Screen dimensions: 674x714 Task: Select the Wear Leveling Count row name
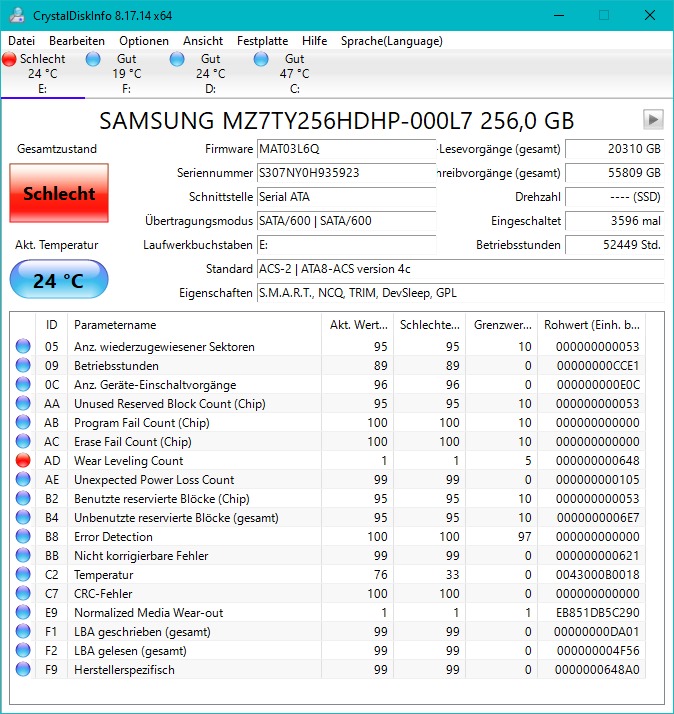(x=128, y=461)
